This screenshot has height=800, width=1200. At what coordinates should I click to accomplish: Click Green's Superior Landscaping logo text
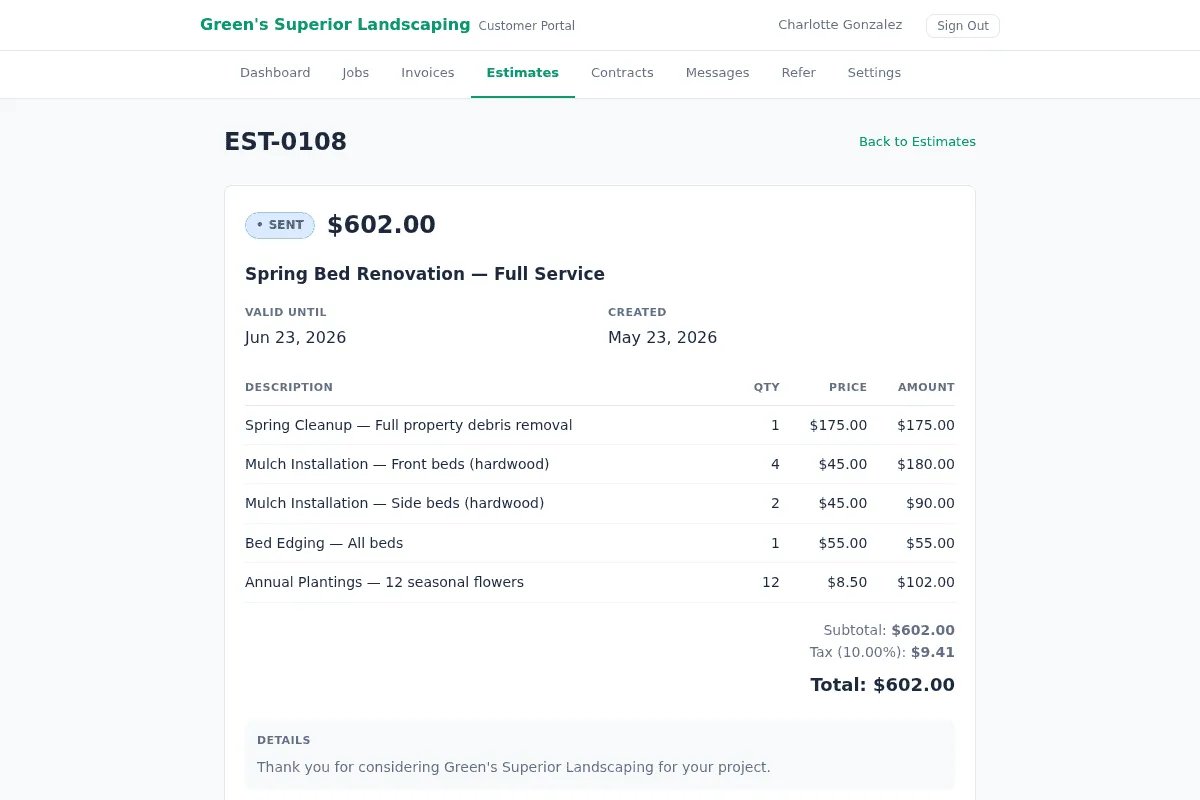tap(335, 25)
